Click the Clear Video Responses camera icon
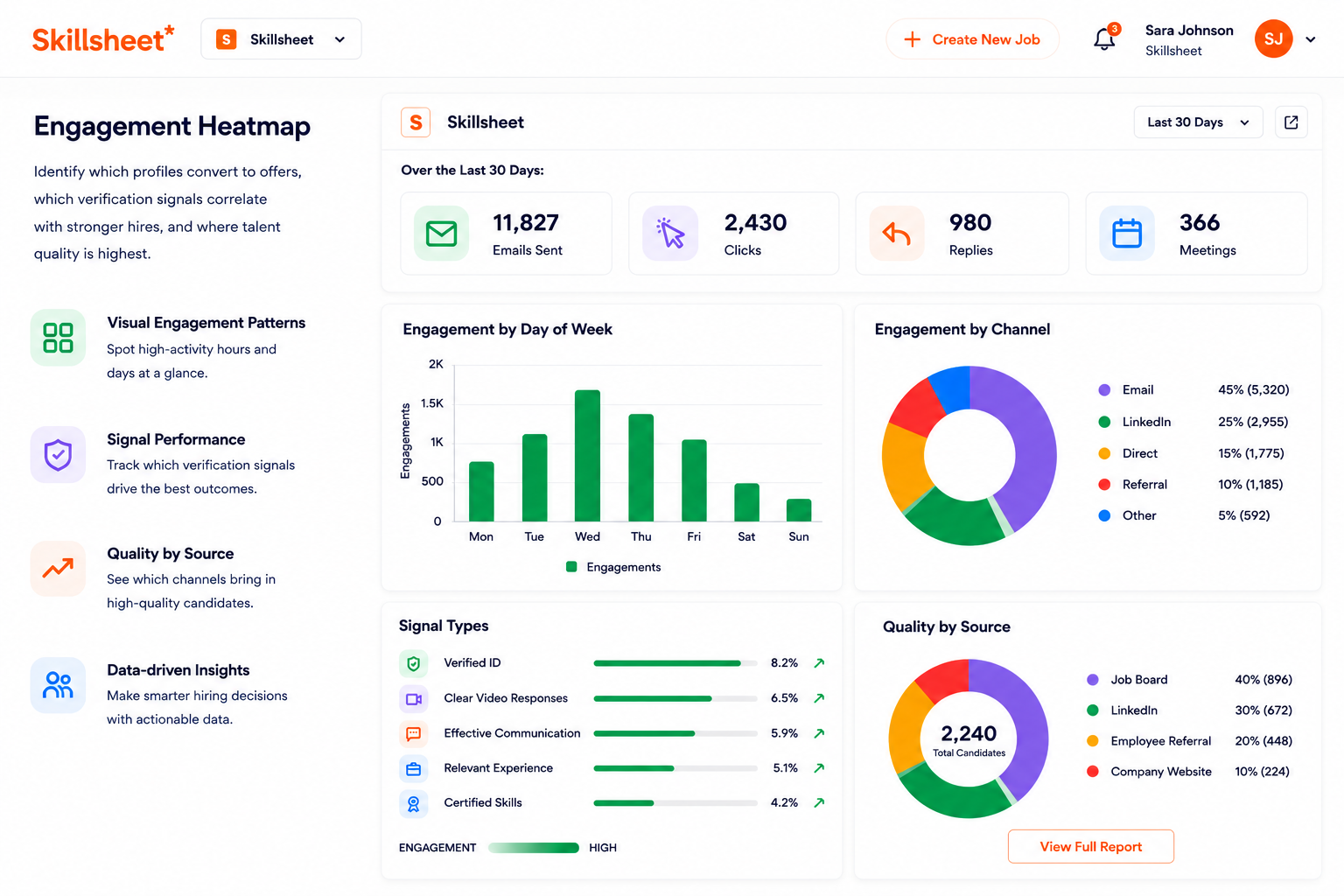This screenshot has width=1344, height=896. coord(414,699)
